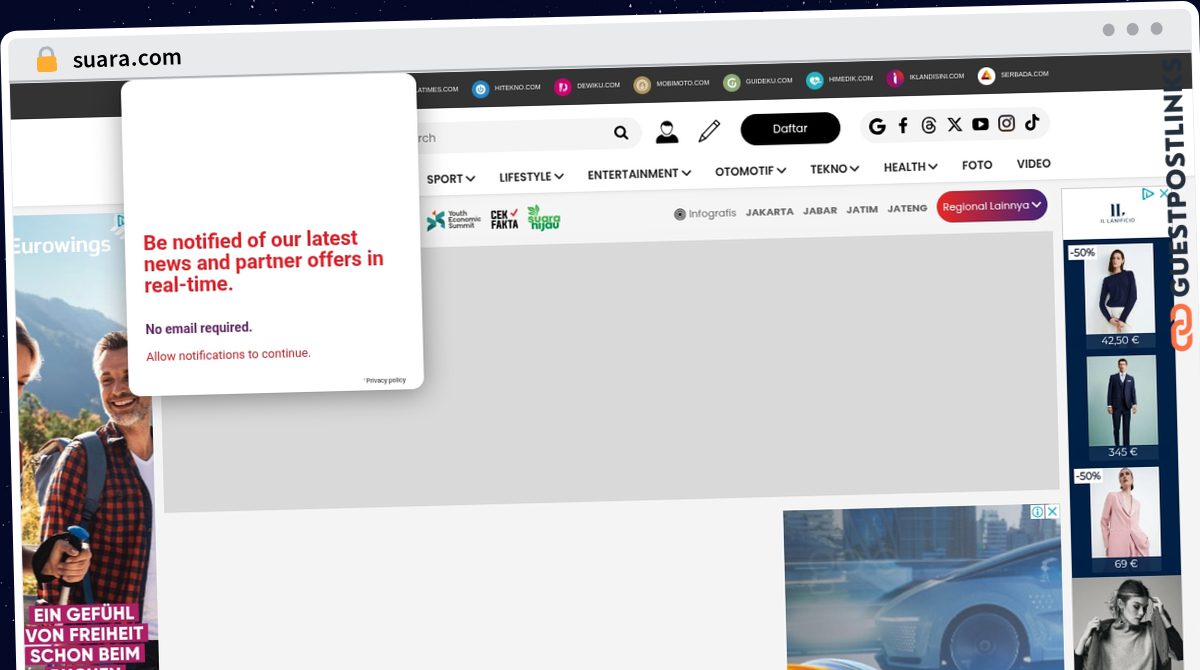The height and width of the screenshot is (670, 1200).
Task: Click the search magnifier icon
Action: coord(621,132)
